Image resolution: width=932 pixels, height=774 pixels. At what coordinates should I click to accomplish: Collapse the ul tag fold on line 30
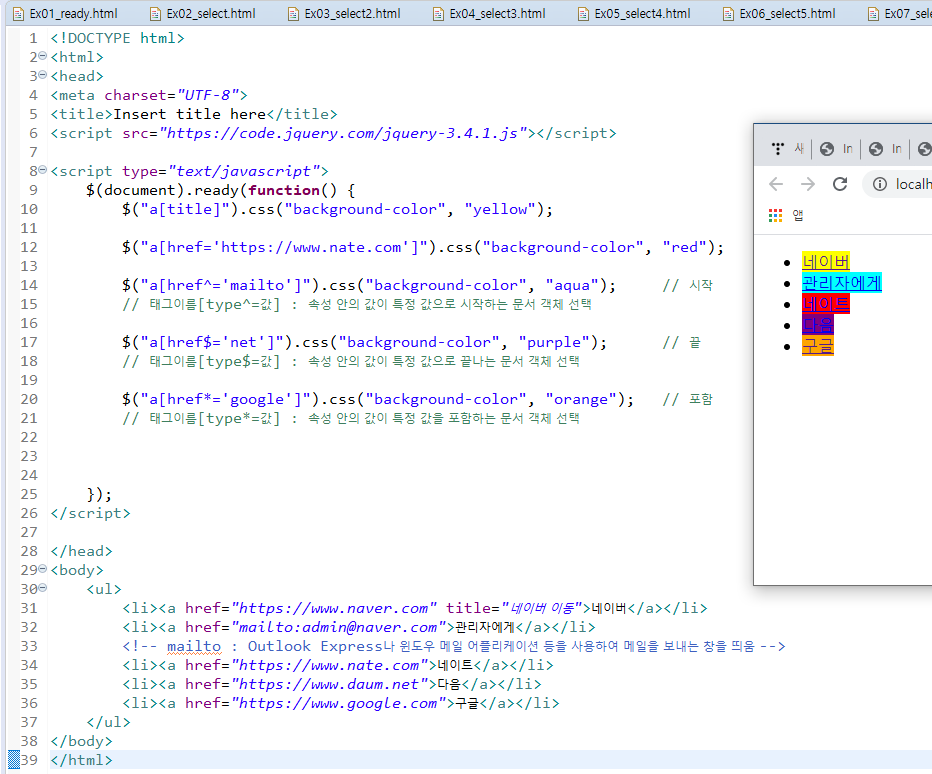[x=43, y=588]
